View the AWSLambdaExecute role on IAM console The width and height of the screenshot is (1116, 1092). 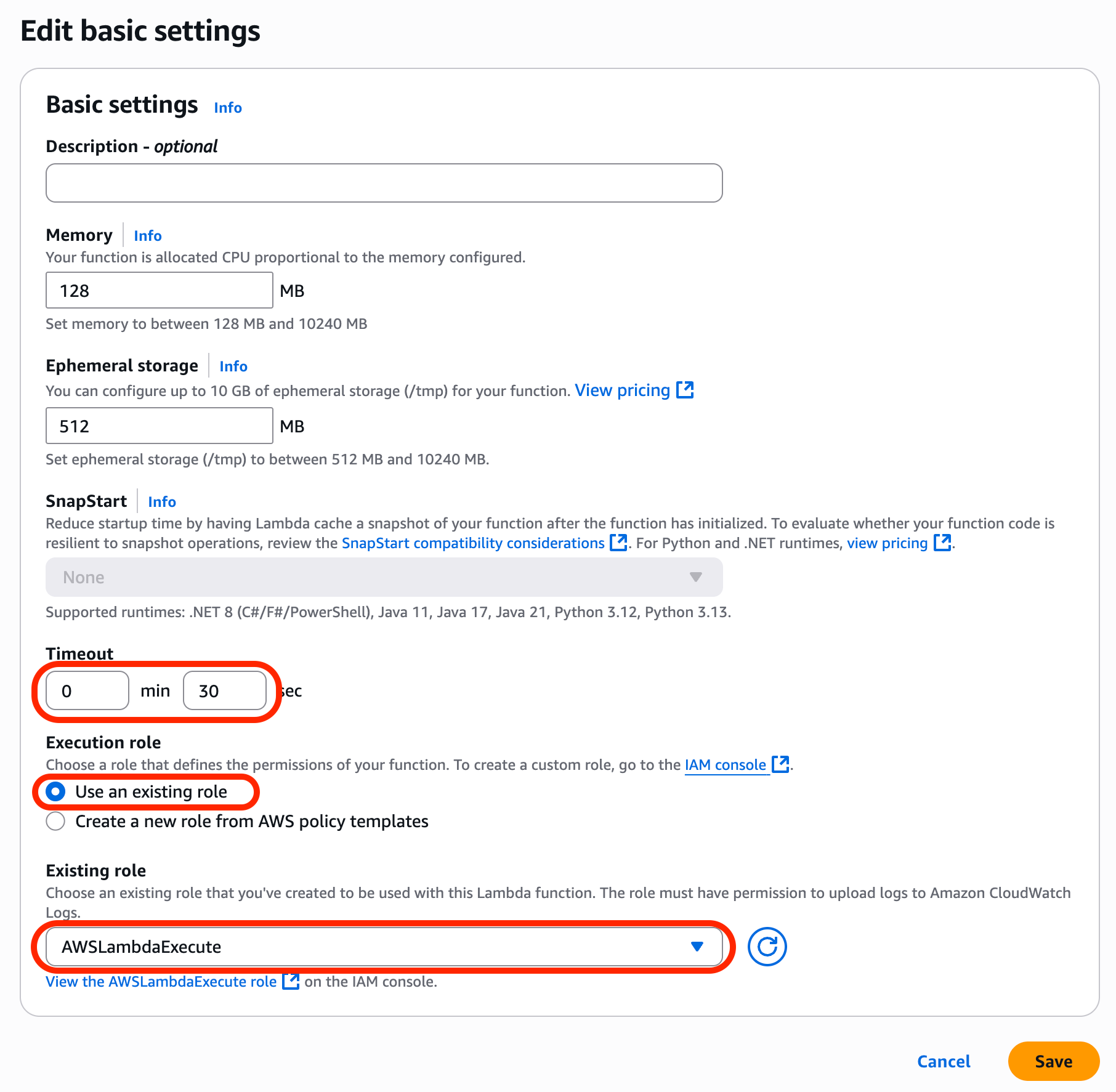[x=162, y=981]
